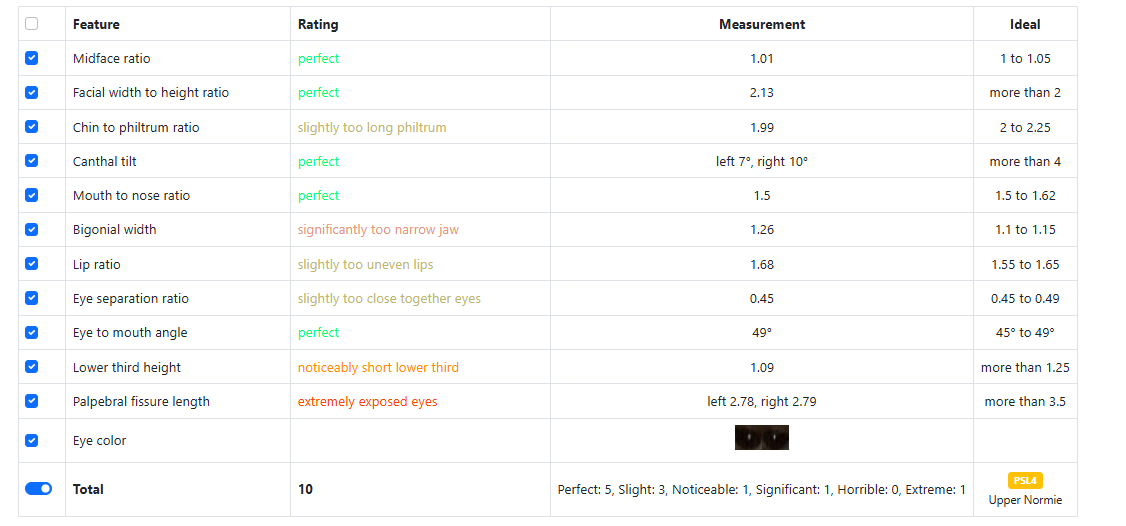This screenshot has width=1126, height=526.
Task: Uncheck the Mouth to nose ratio checkbox
Action: [31, 195]
